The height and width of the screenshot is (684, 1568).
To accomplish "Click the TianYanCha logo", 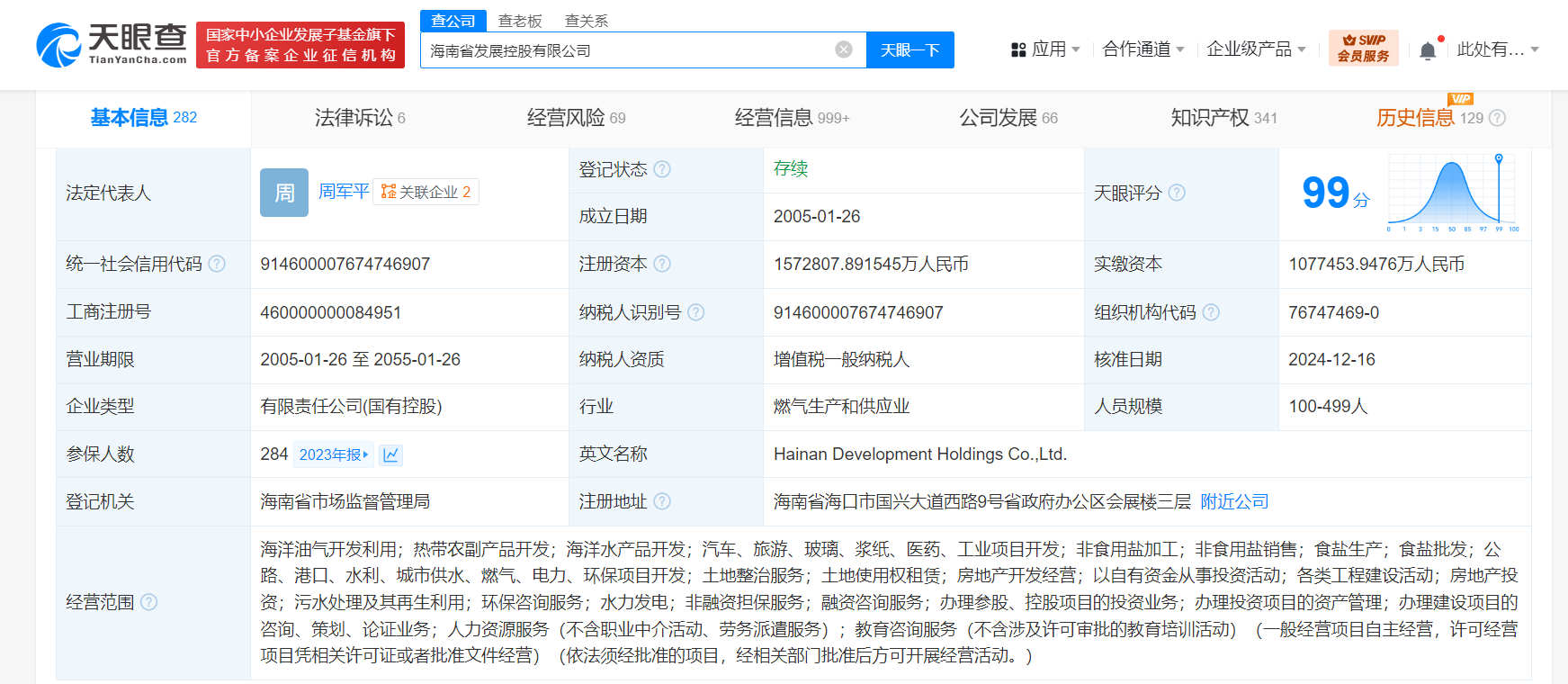I will tap(112, 45).
